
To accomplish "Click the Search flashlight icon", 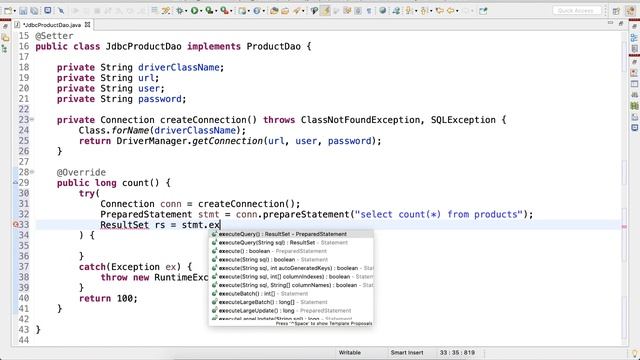I will click(x=297, y=11).
